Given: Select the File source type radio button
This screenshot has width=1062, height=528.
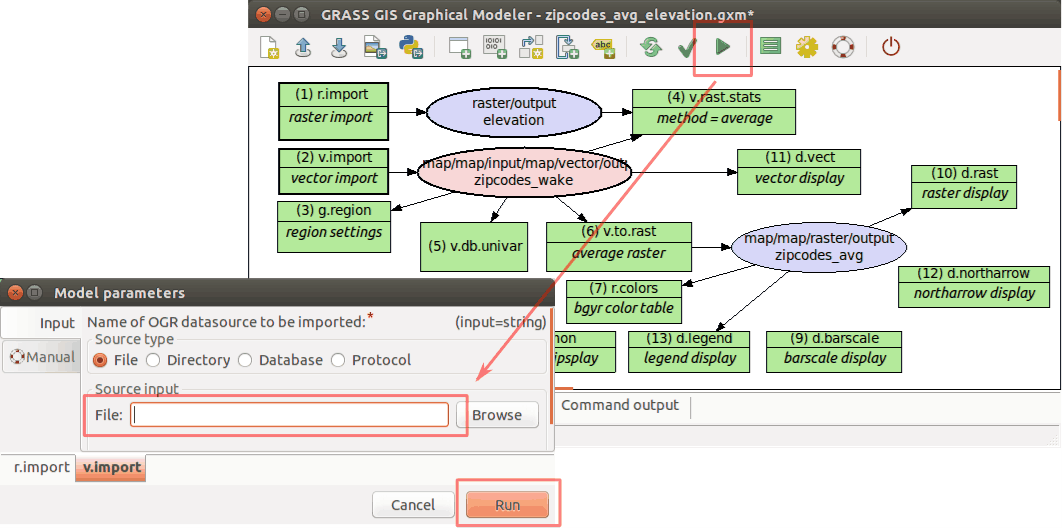Looking at the screenshot, I should (x=101, y=360).
